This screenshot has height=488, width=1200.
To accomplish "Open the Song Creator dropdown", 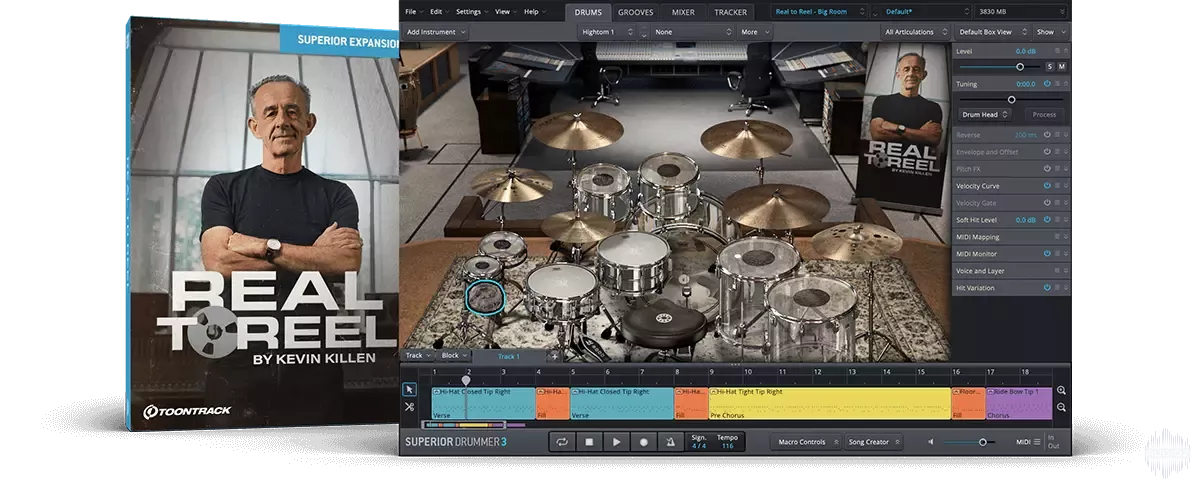I will (873, 442).
